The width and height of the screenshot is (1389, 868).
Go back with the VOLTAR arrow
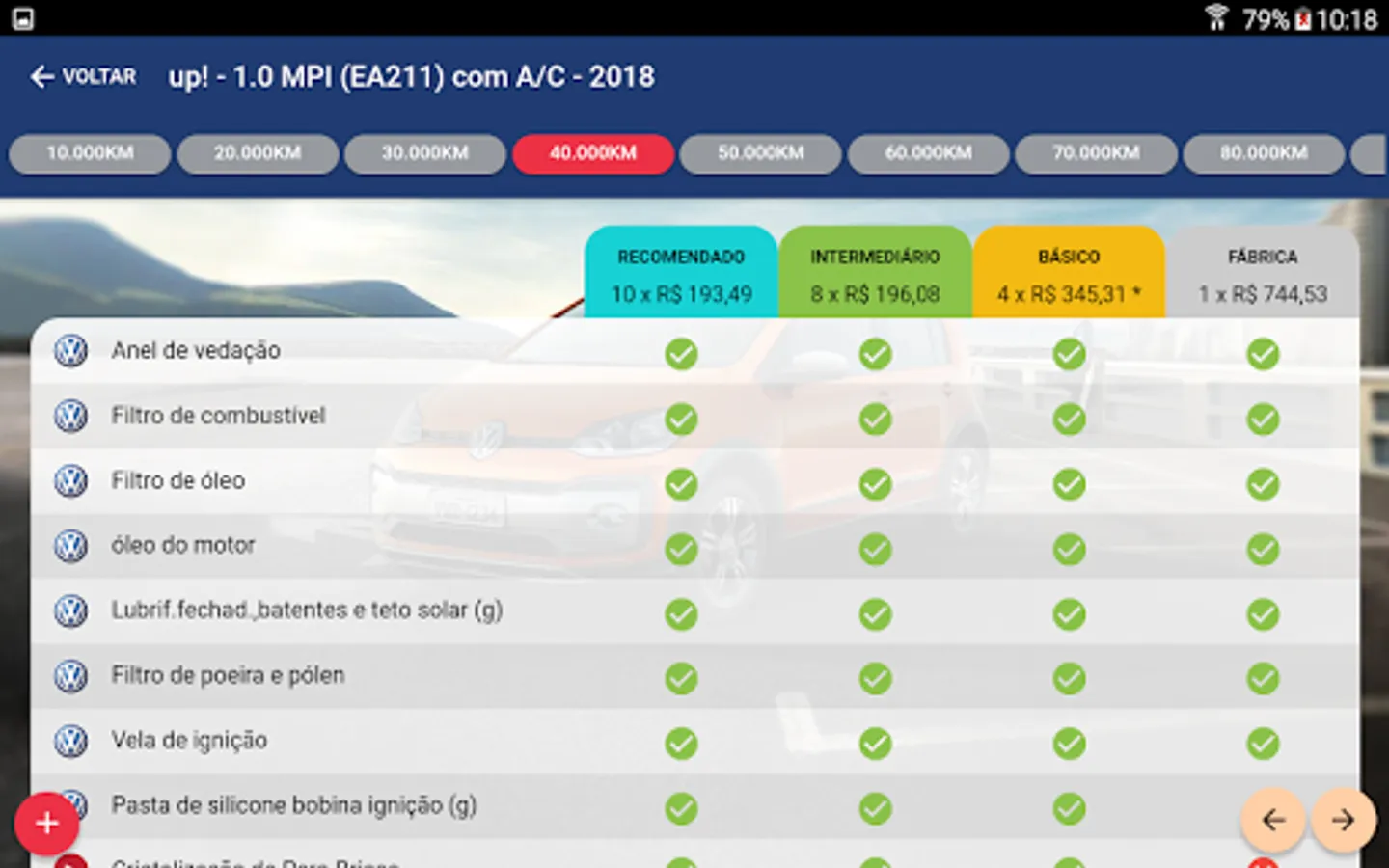[83, 76]
